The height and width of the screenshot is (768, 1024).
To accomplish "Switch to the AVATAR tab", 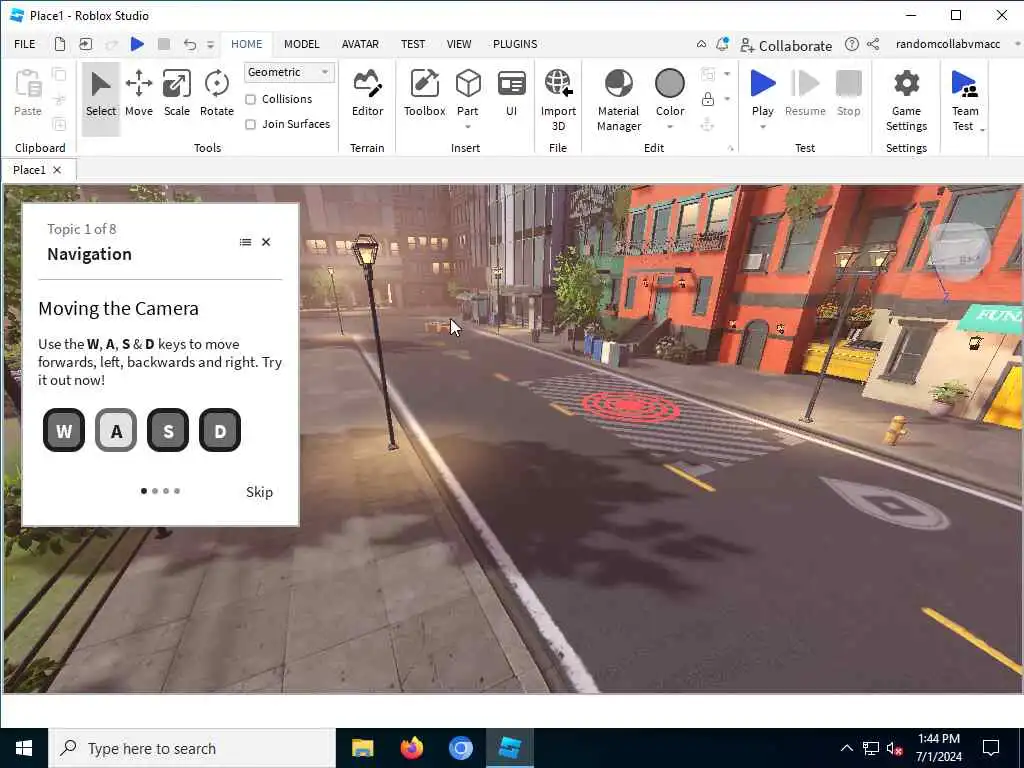I will [x=360, y=44].
